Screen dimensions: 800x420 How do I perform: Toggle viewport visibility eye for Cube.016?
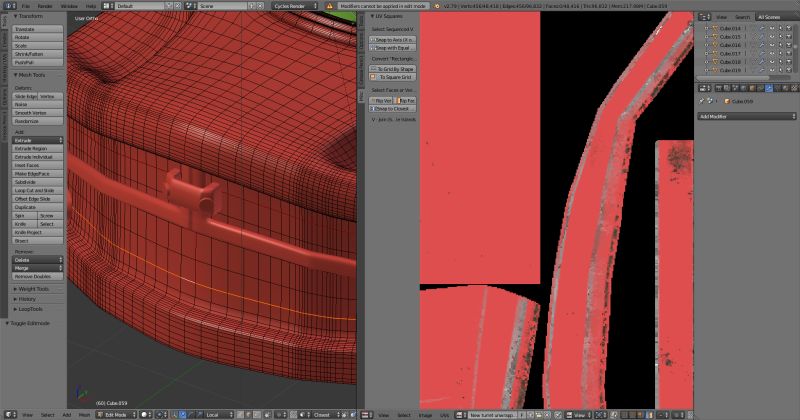[x=771, y=45]
